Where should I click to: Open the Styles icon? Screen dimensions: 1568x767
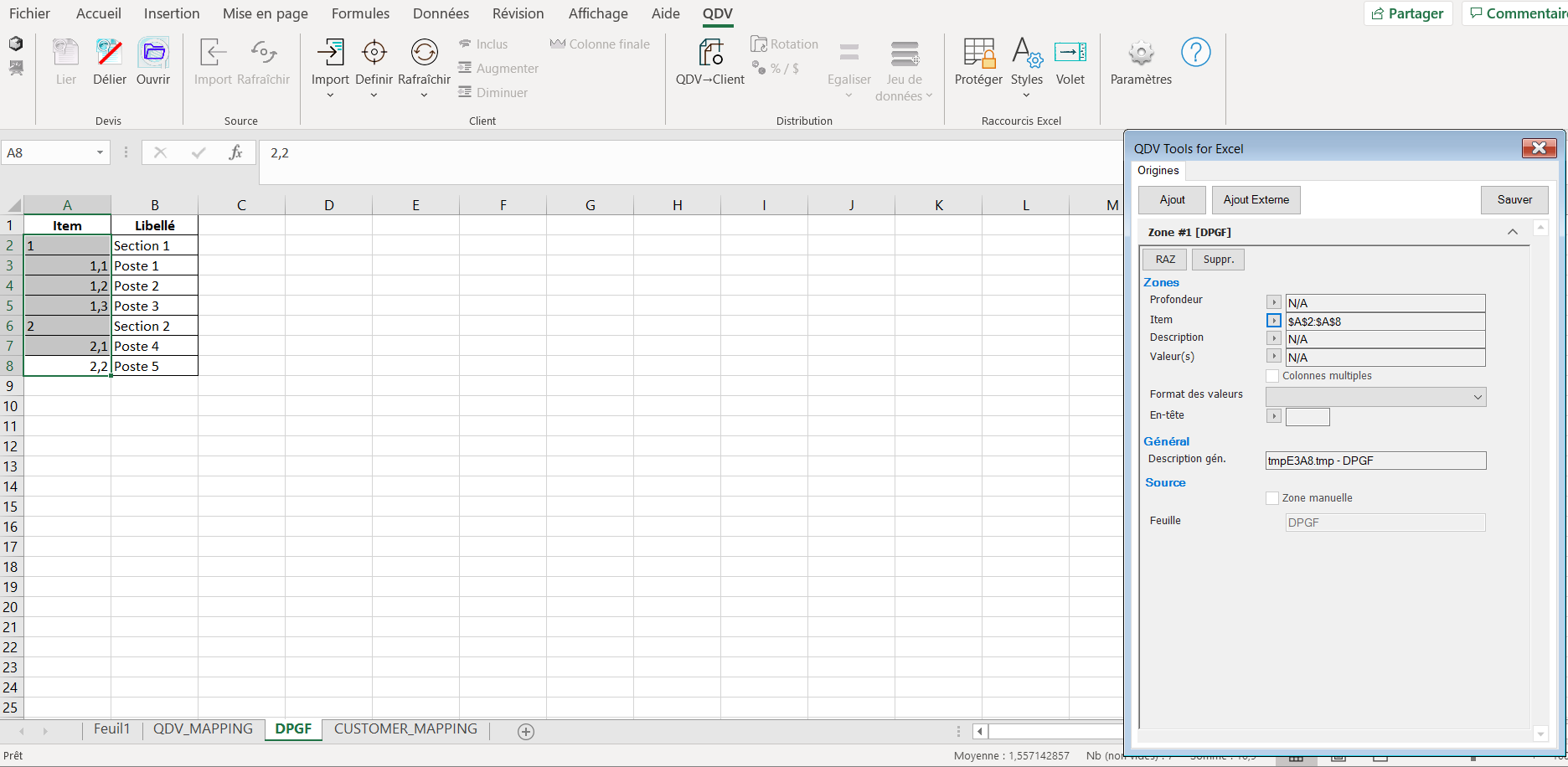(x=1027, y=53)
